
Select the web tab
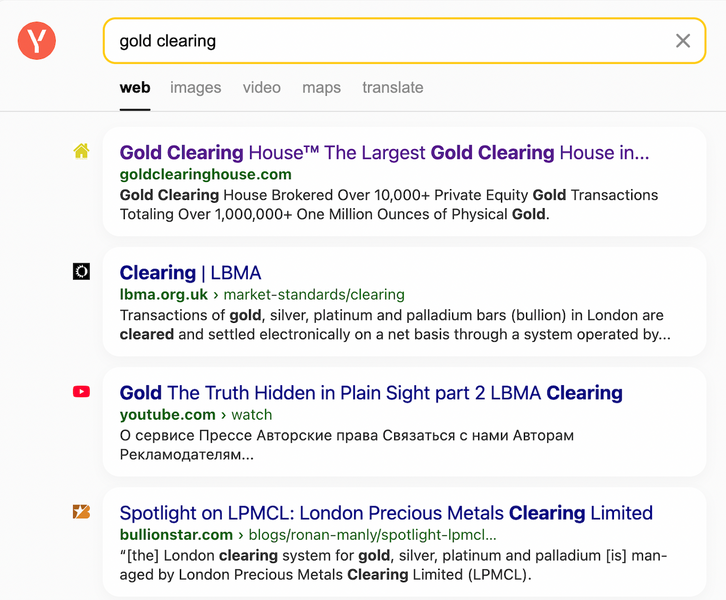(x=135, y=87)
